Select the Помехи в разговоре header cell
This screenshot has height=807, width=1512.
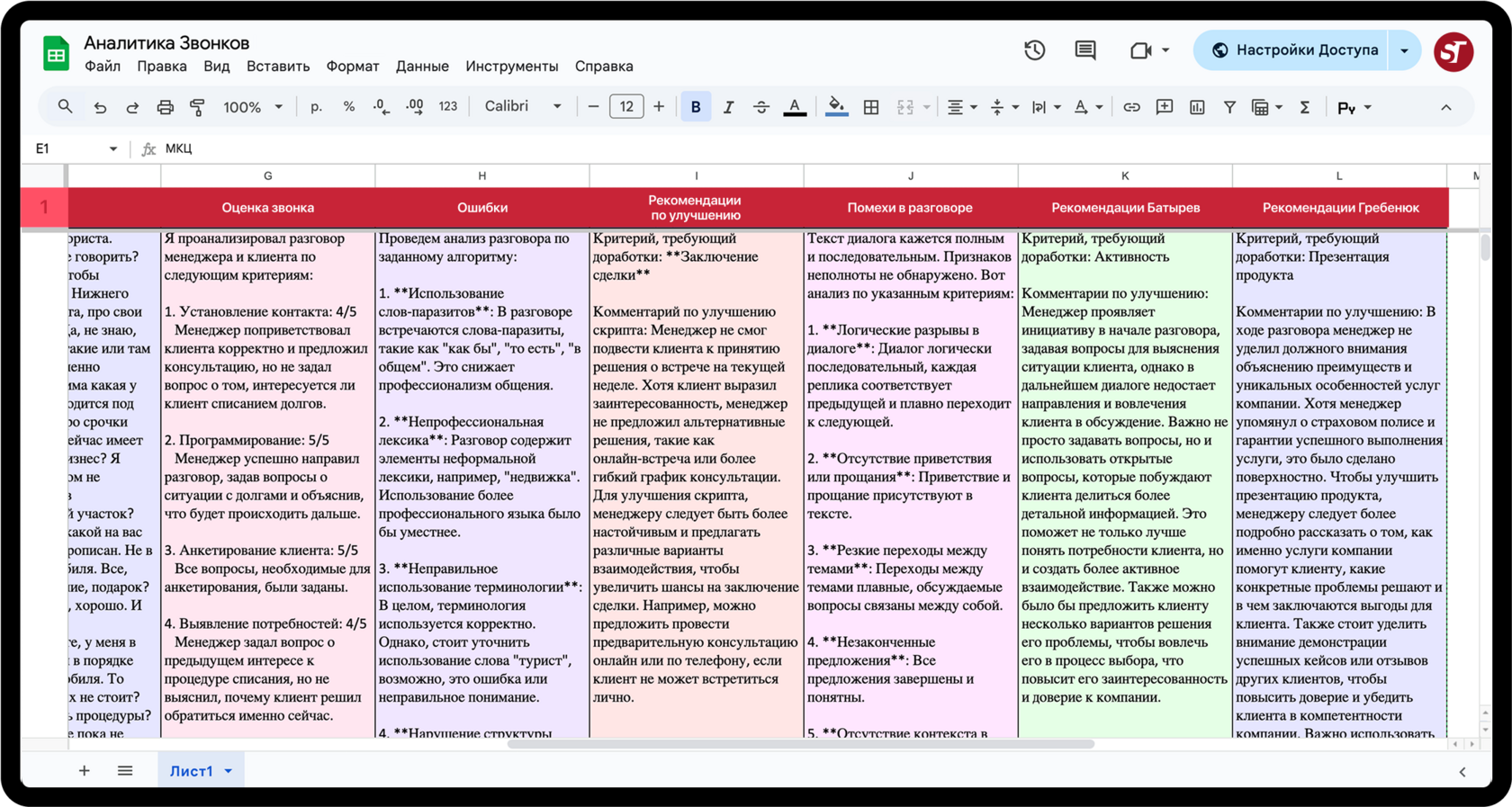910,208
